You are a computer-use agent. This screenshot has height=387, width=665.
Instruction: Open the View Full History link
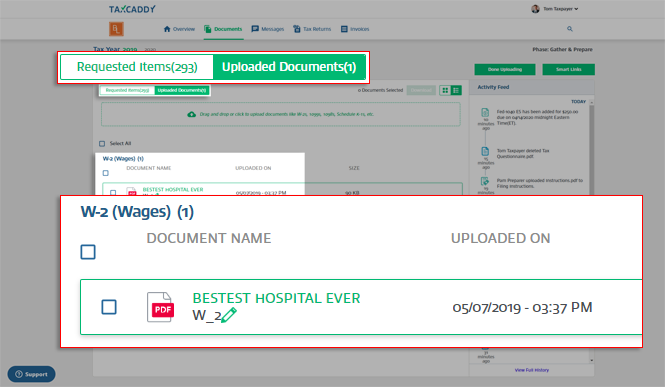tap(532, 370)
